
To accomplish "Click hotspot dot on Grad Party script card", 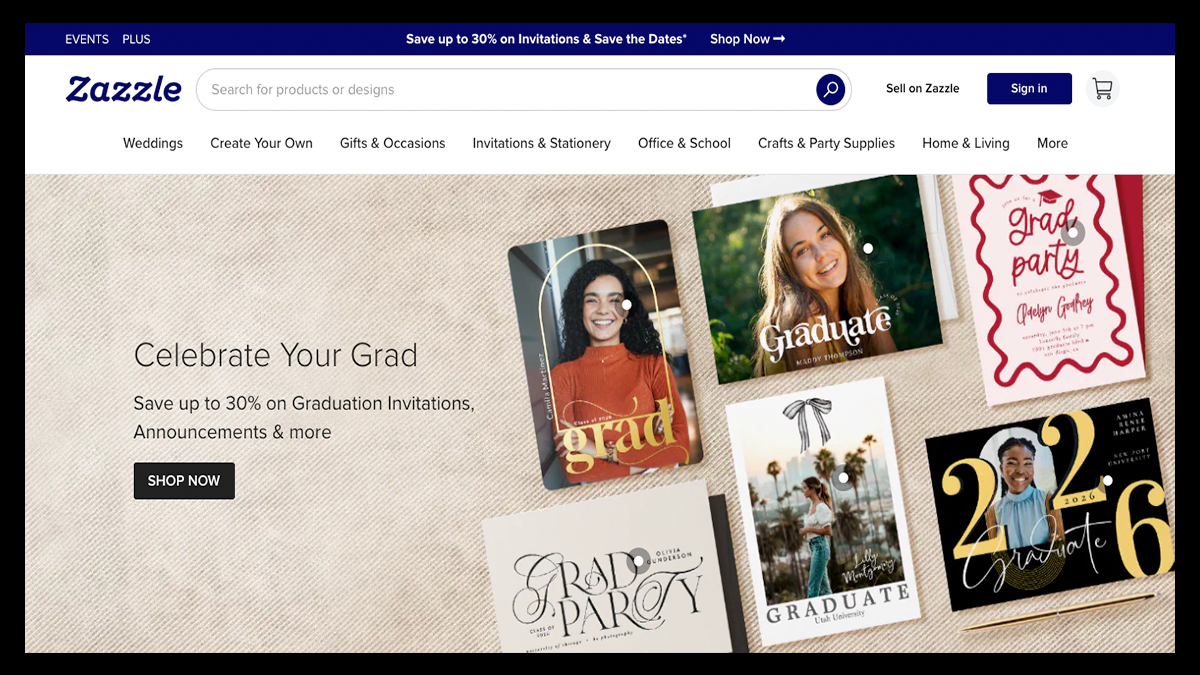I will 638,560.
